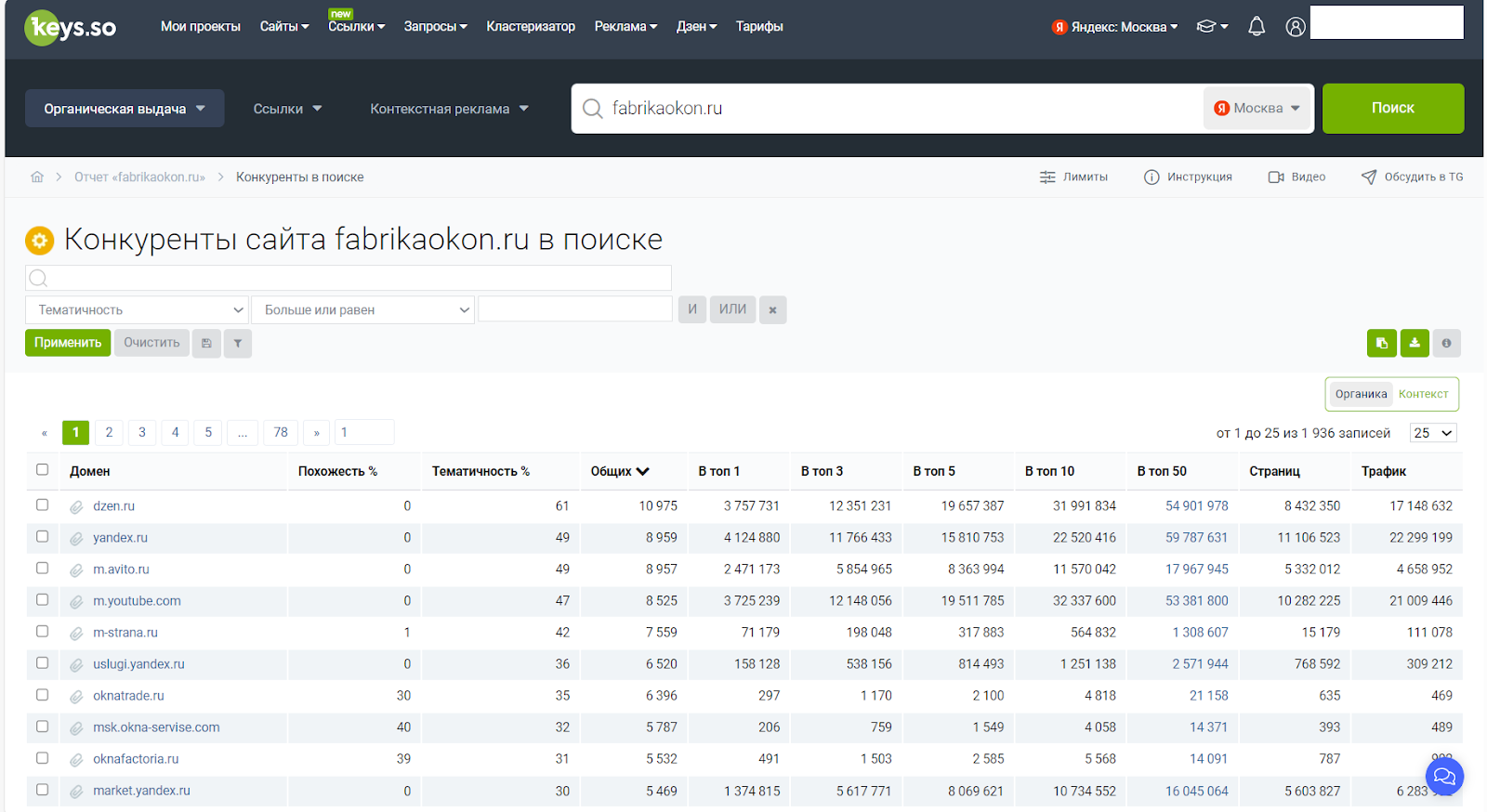
Task: Expand the Запросы menu dropdown
Action: click(x=435, y=26)
